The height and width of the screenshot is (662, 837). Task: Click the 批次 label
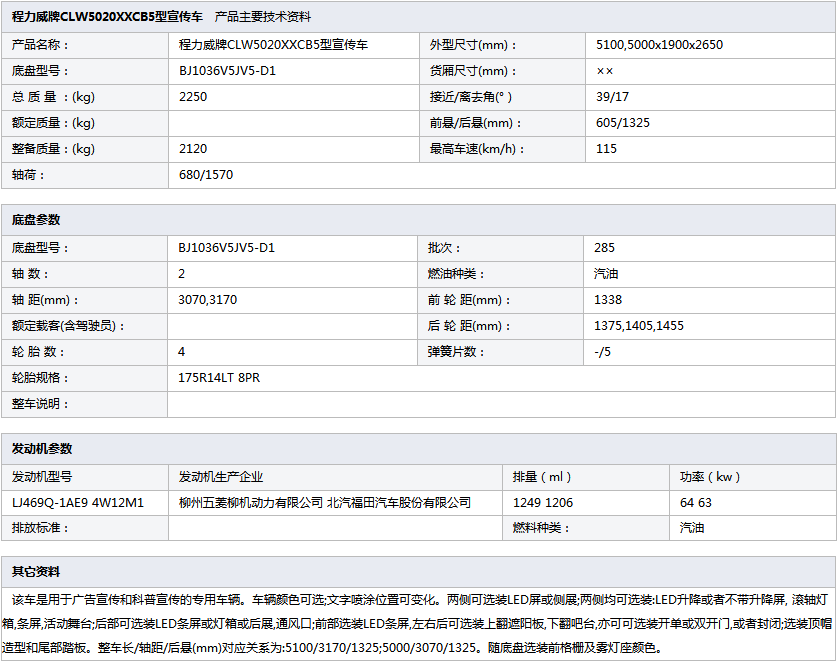[444, 248]
